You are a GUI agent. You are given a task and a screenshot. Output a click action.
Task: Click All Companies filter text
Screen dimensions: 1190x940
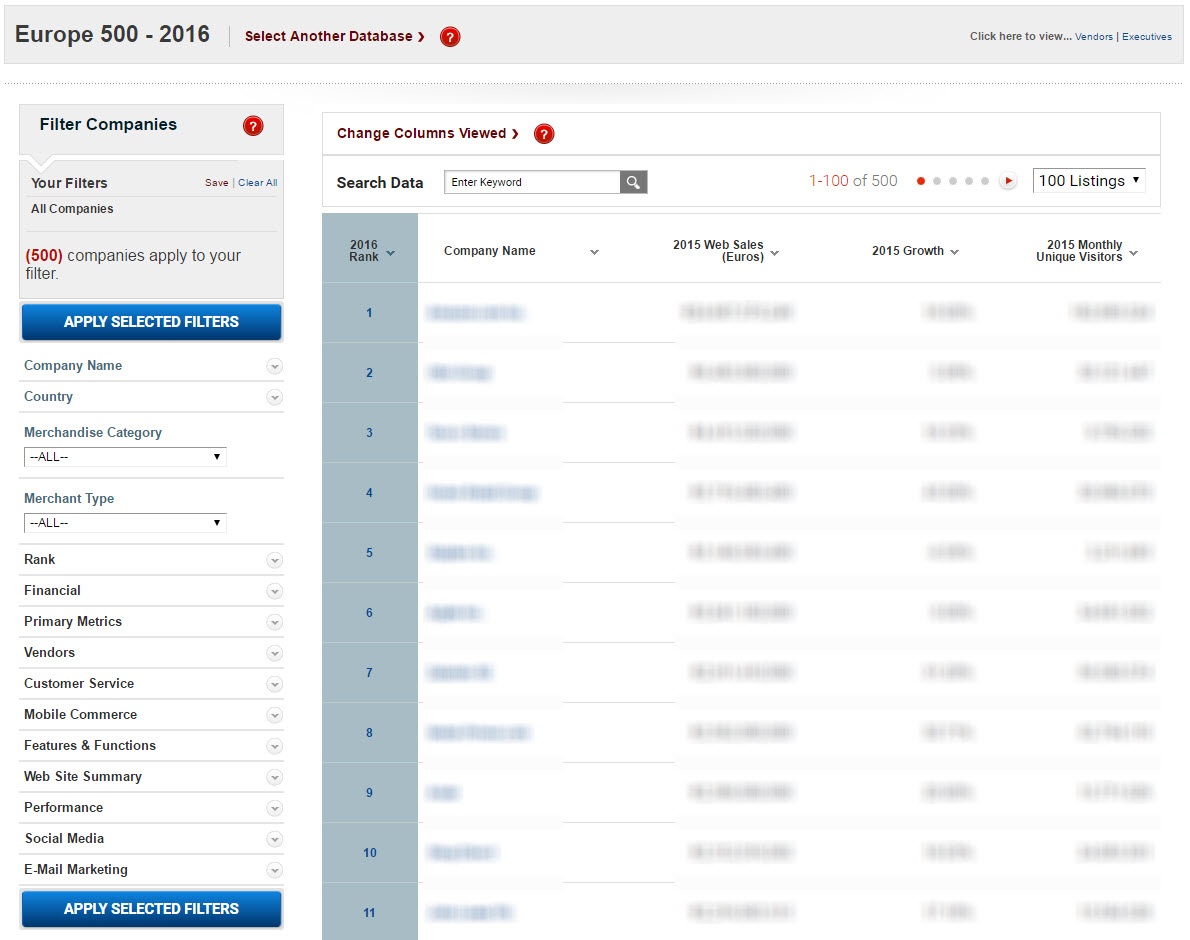[72, 209]
